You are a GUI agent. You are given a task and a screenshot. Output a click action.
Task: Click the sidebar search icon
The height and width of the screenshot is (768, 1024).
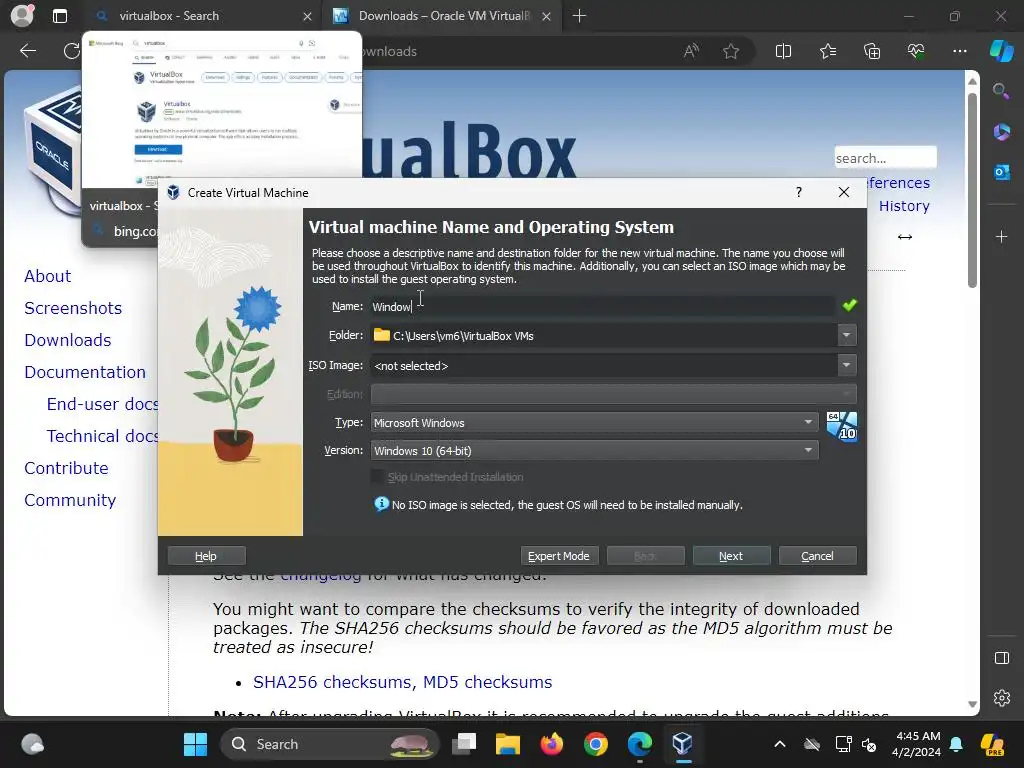click(x=1001, y=91)
